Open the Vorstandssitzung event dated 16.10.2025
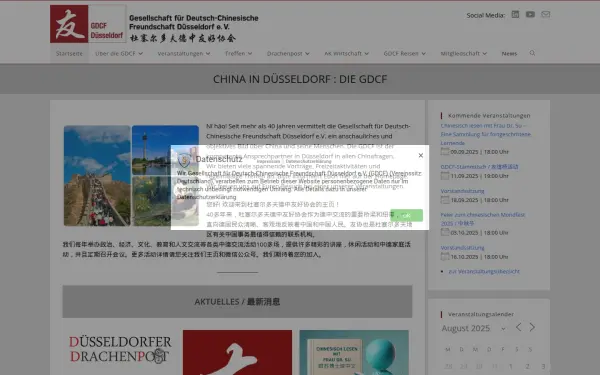The image size is (600, 375). point(462,248)
